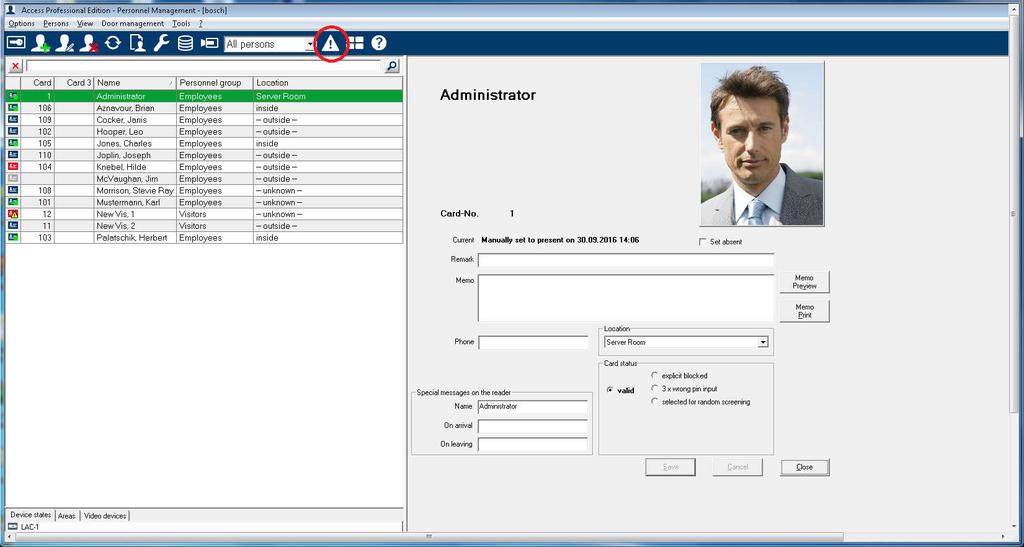Switch to the Areas tab
Image resolution: width=1024 pixels, height=547 pixels.
coord(67,516)
